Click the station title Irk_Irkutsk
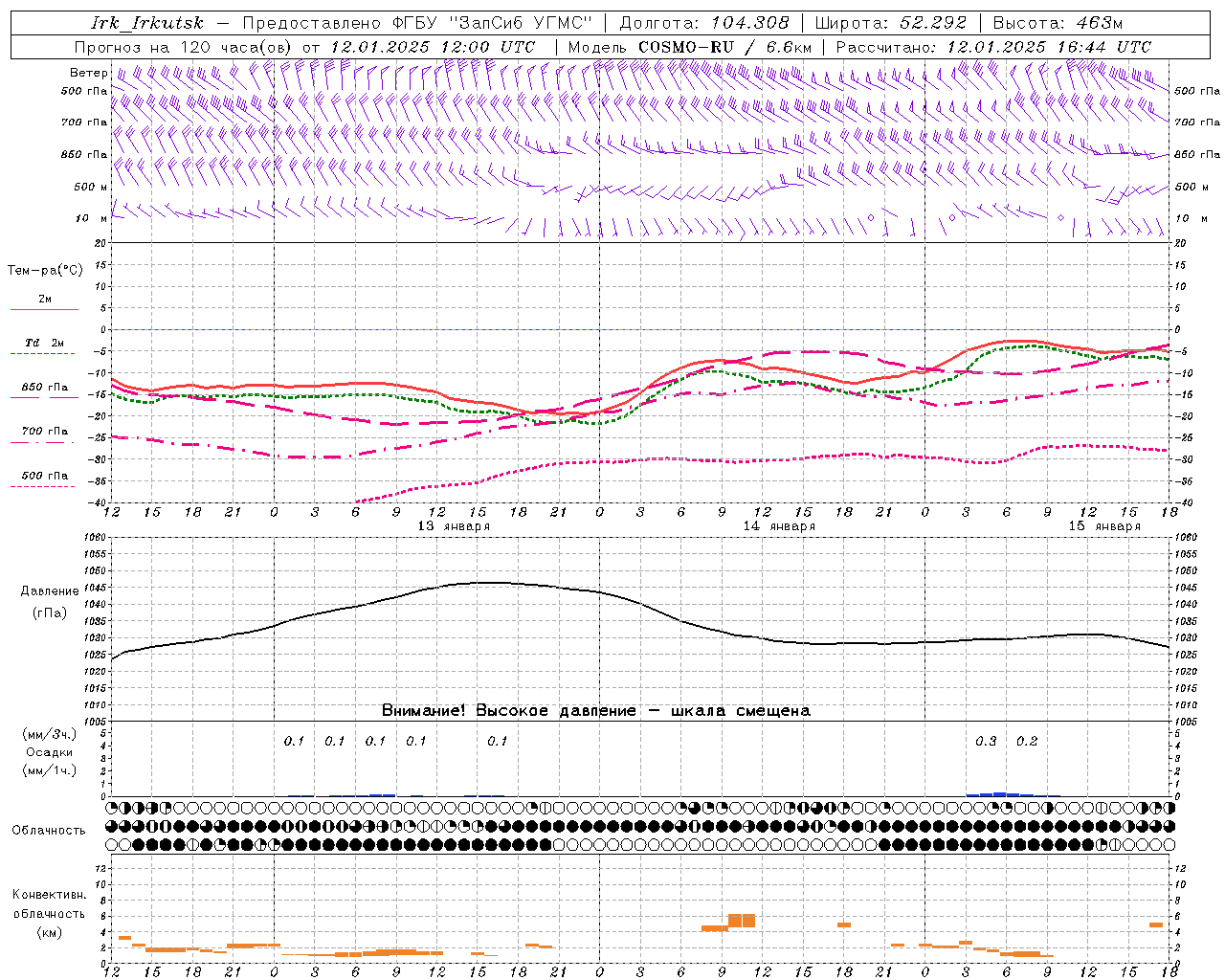 pos(146,23)
